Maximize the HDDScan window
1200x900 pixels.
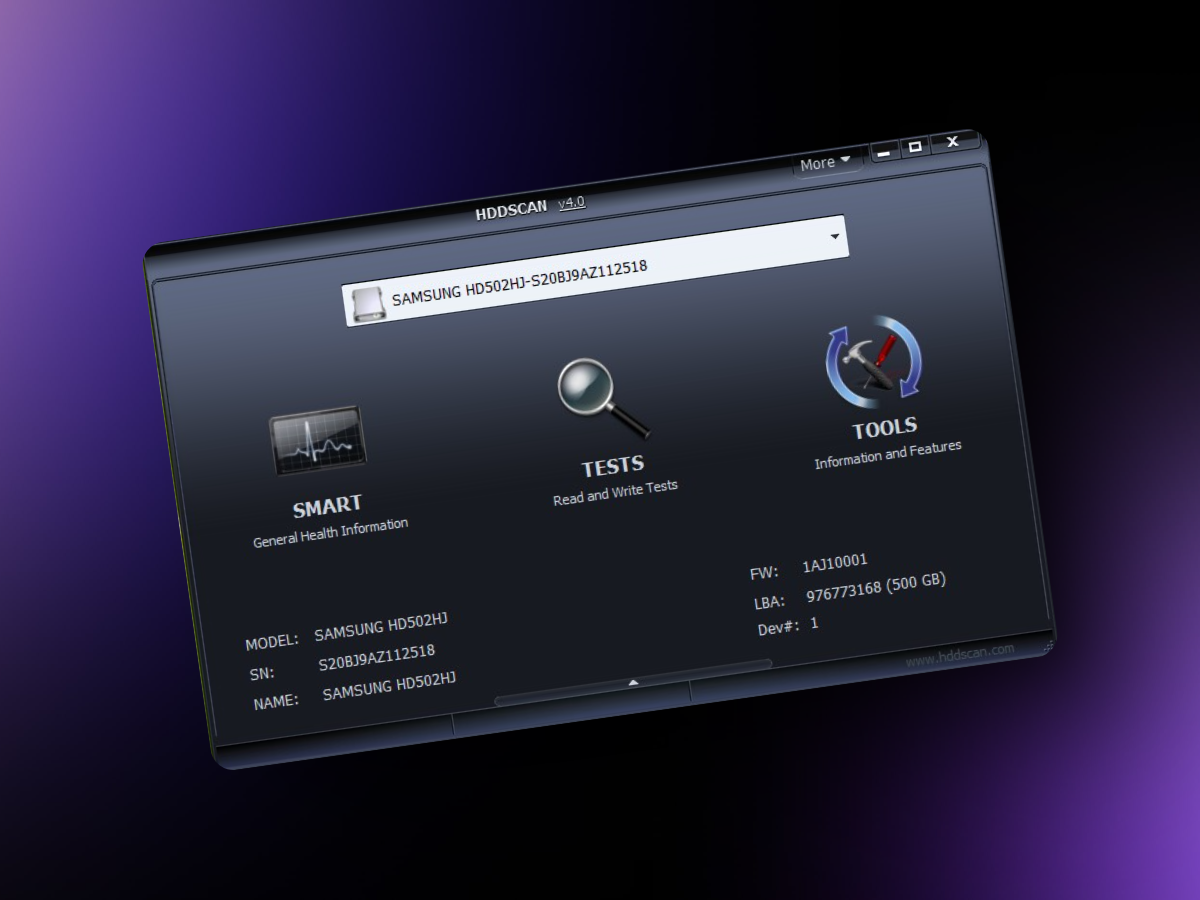(914, 147)
